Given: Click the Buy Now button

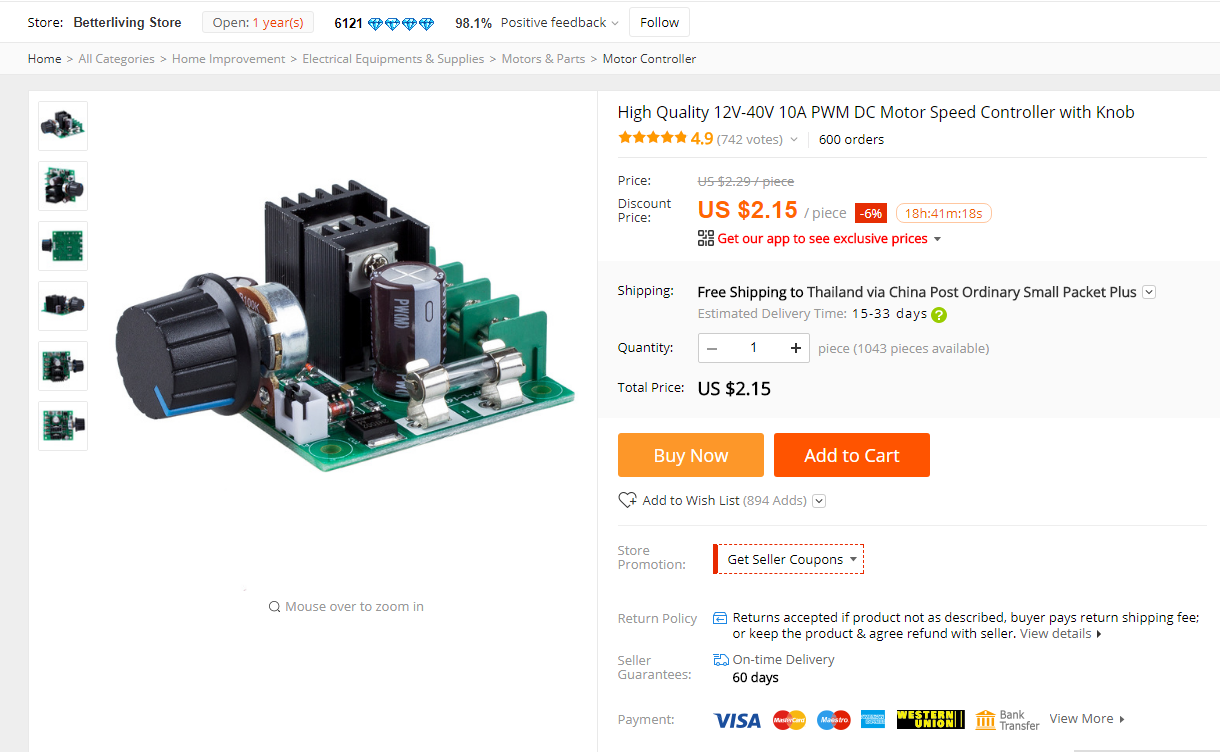Looking at the screenshot, I should 691,455.
